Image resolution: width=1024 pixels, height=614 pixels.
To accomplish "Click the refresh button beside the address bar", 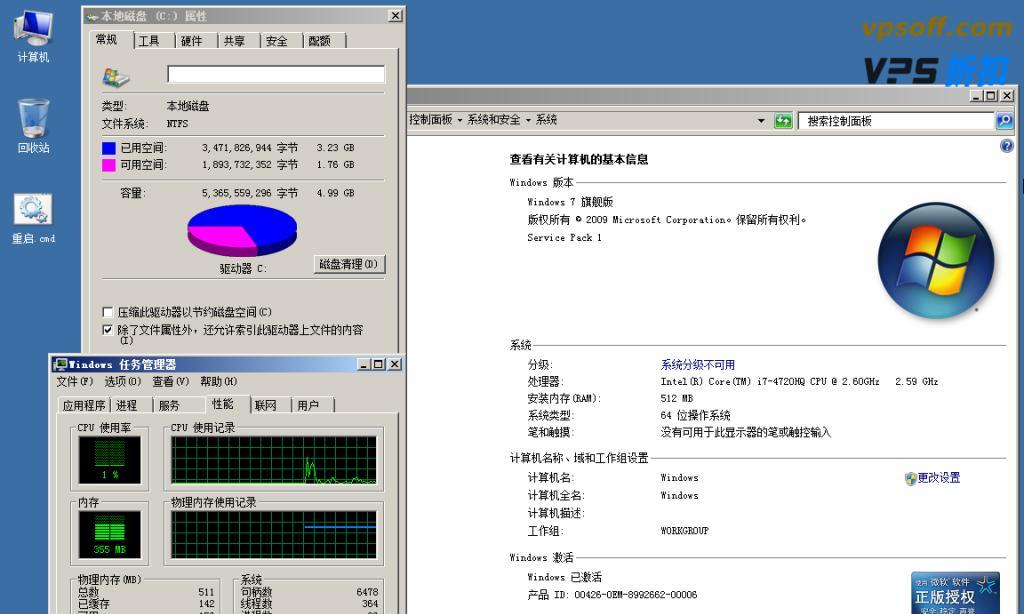I will [x=782, y=121].
